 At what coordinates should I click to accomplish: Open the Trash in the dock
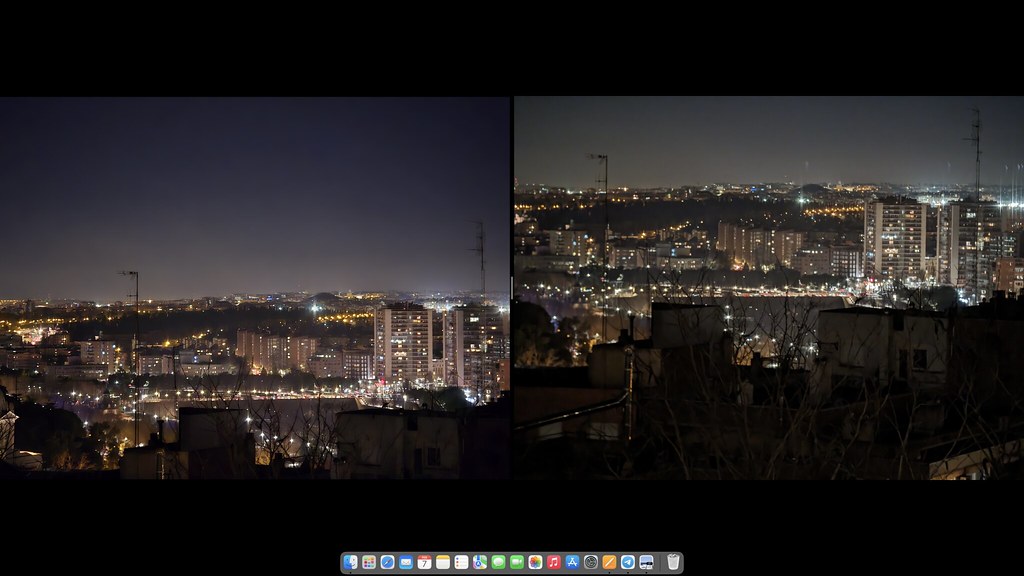(673, 562)
